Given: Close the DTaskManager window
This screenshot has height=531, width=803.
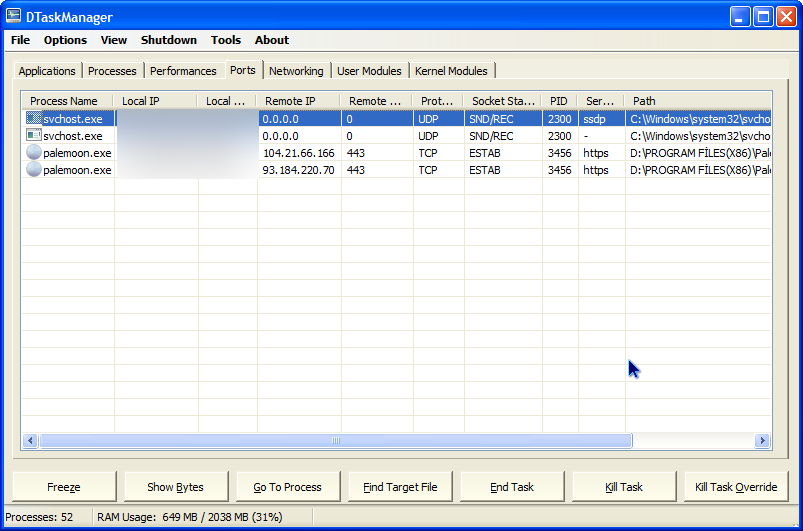Looking at the screenshot, I should pos(786,17).
